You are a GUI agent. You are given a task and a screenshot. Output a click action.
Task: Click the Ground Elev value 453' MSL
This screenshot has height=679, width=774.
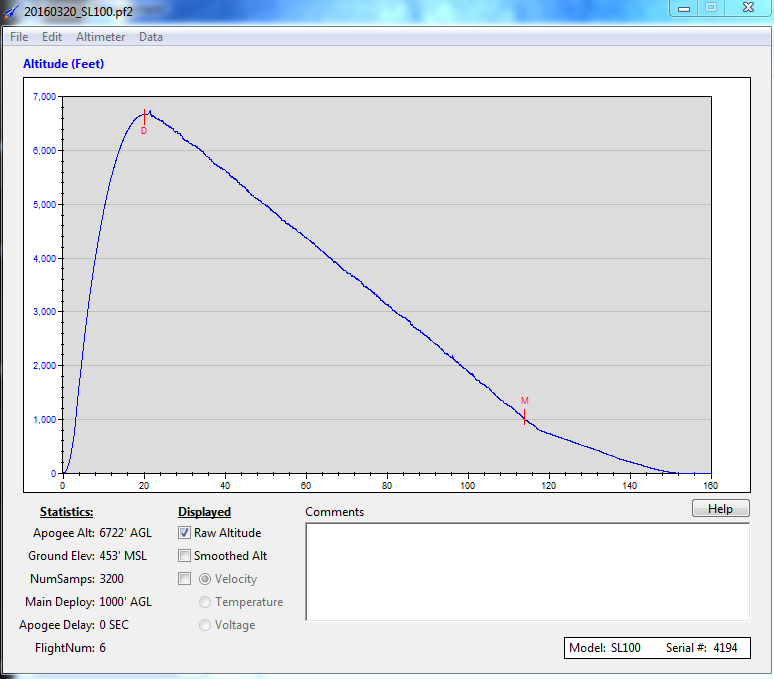pyautogui.click(x=123, y=556)
